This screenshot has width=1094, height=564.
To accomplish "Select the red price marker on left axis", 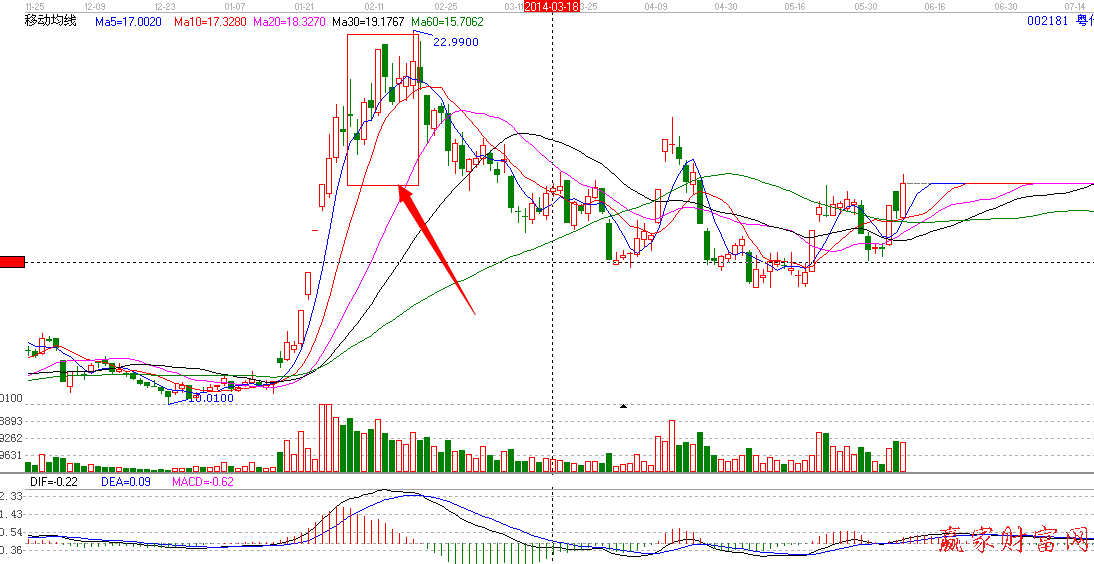I will 12,262.
